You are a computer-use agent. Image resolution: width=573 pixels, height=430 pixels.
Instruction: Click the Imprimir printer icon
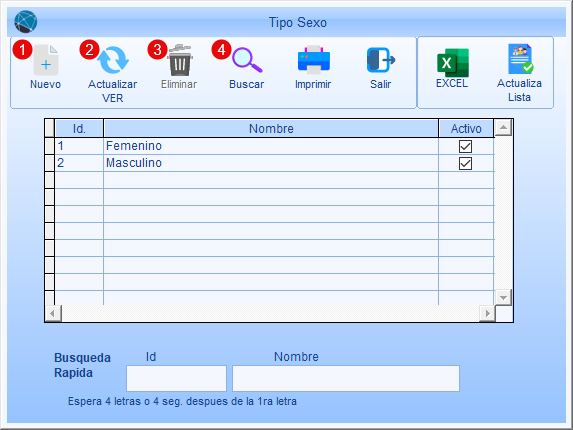point(314,59)
